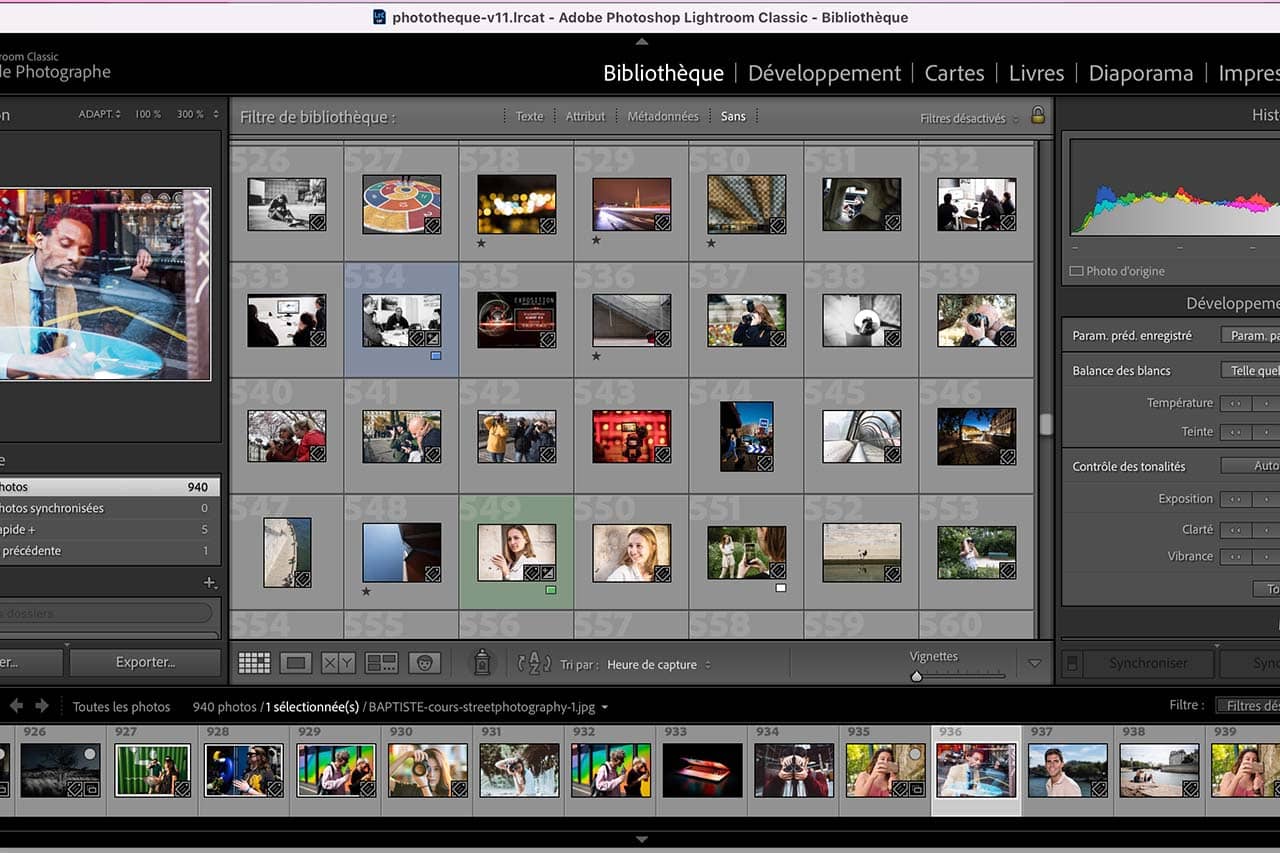Click the Synchroniser button
The height and width of the screenshot is (853, 1280).
pyautogui.click(x=1148, y=663)
